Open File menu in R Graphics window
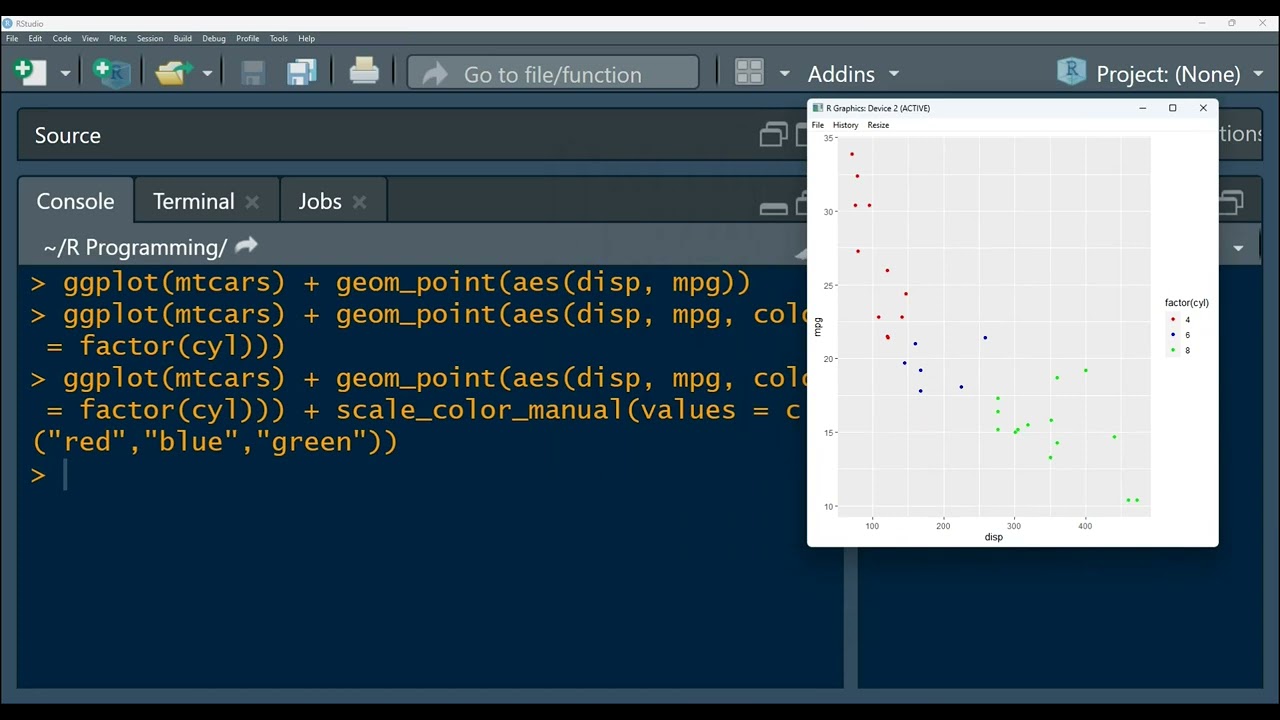Screen dimensions: 1280x720 [x=818, y=125]
